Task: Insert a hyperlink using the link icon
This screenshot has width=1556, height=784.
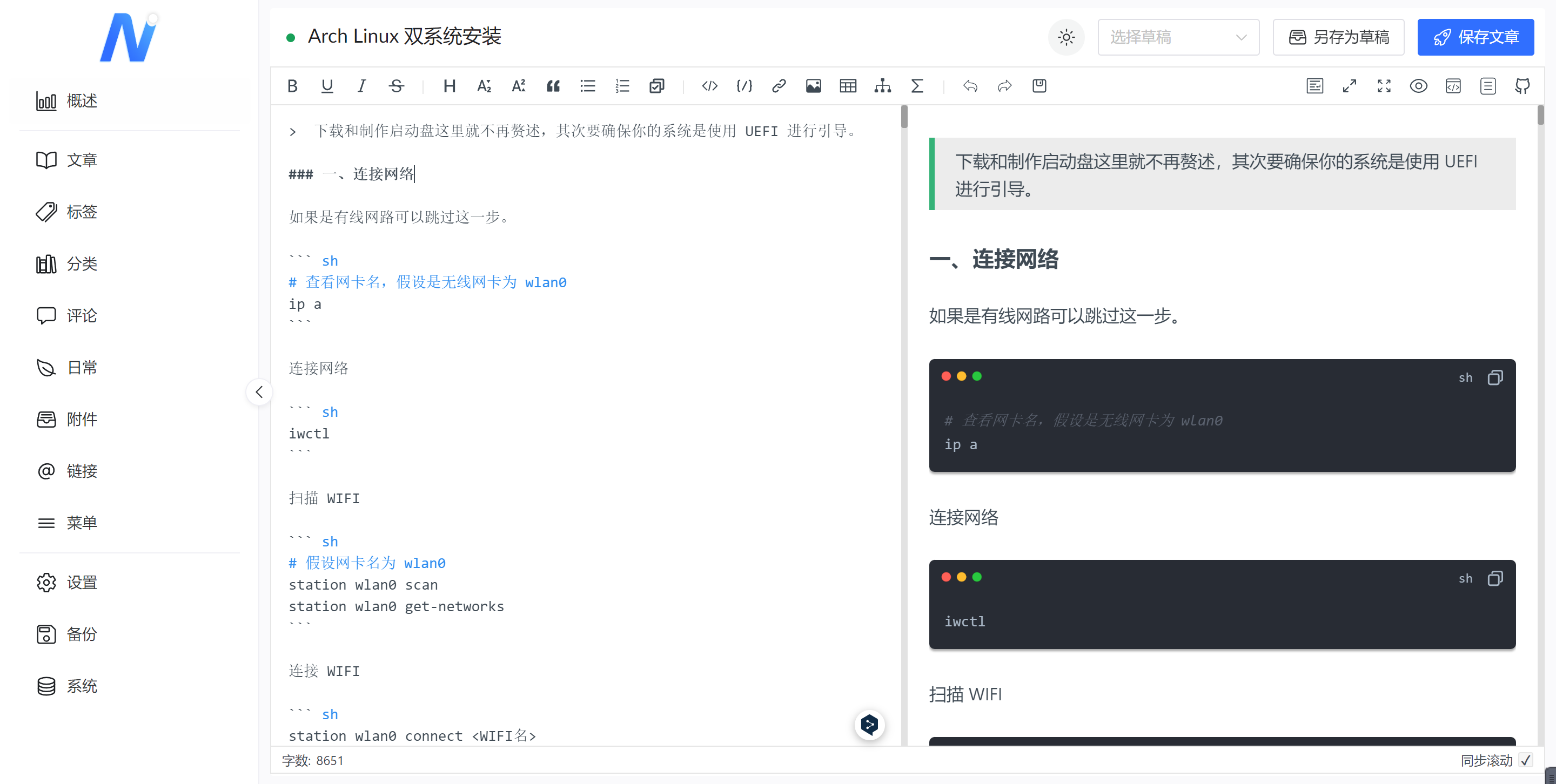Action: tap(779, 86)
